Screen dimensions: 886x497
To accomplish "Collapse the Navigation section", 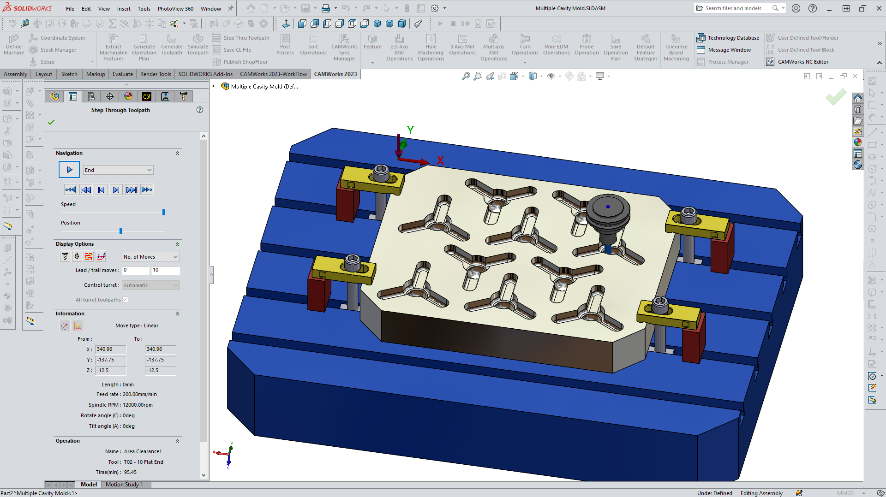I will coord(177,153).
